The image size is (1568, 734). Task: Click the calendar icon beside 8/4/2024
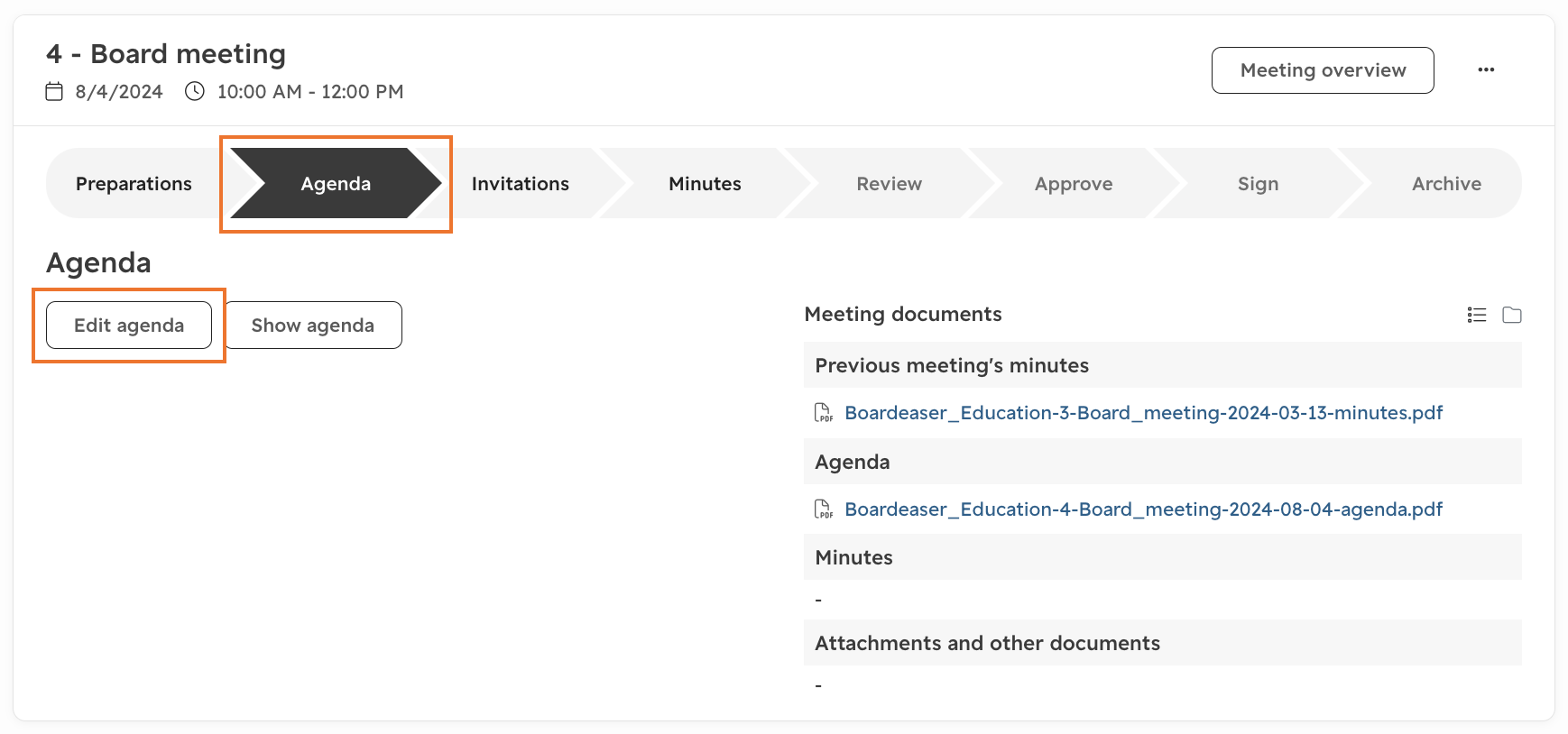coord(54,91)
